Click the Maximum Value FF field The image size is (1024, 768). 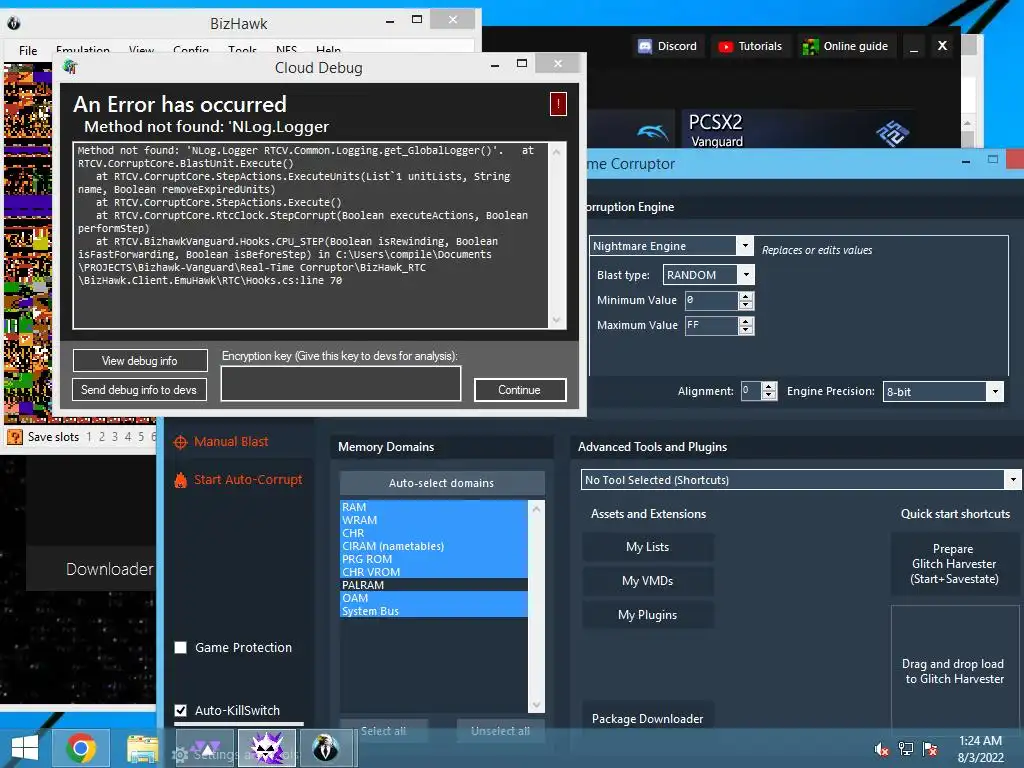coord(712,325)
